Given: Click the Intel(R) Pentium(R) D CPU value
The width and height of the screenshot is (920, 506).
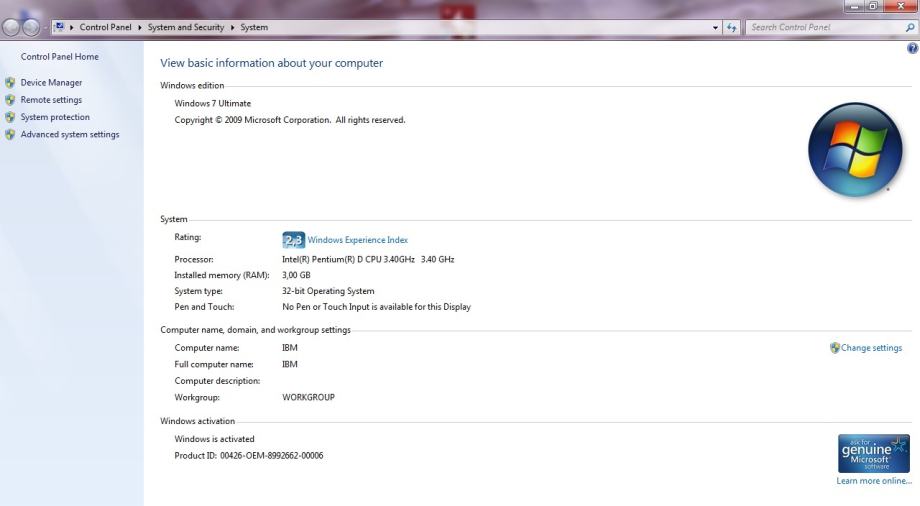Looking at the screenshot, I should point(368,259).
